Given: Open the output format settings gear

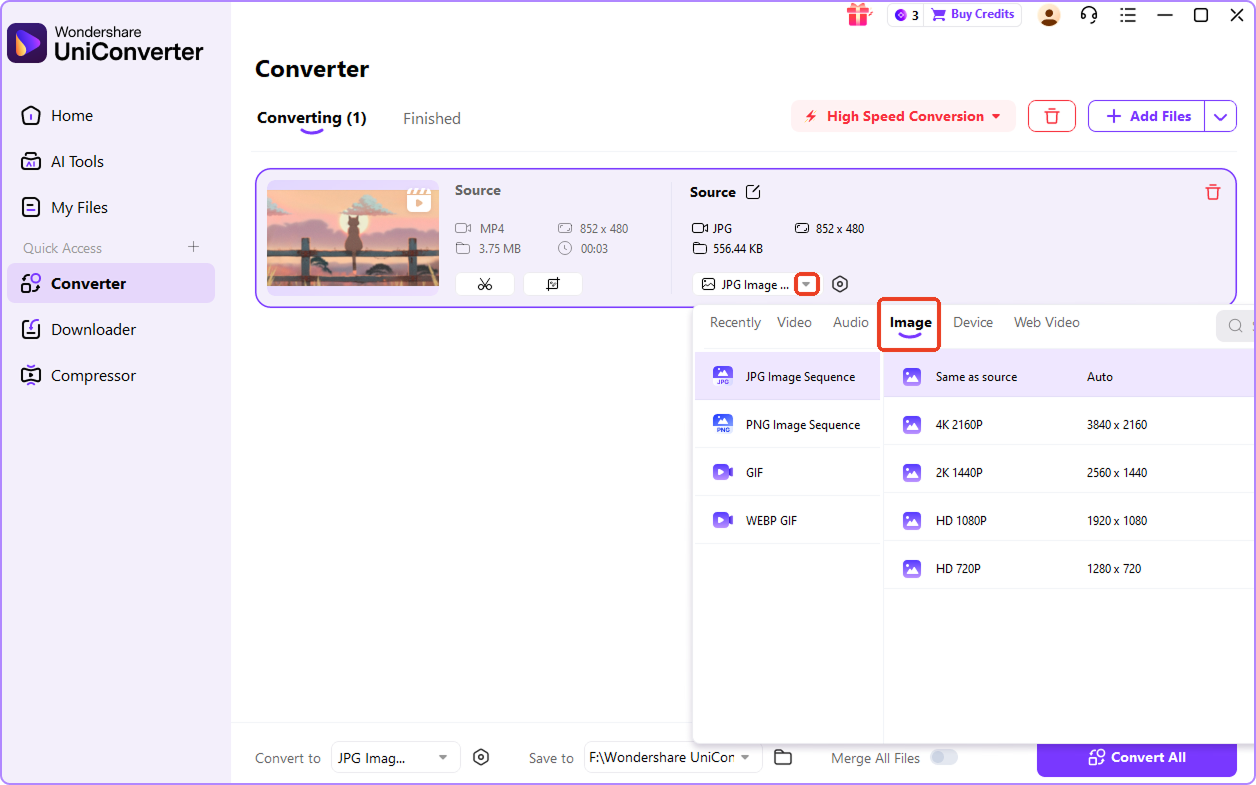Looking at the screenshot, I should [840, 284].
